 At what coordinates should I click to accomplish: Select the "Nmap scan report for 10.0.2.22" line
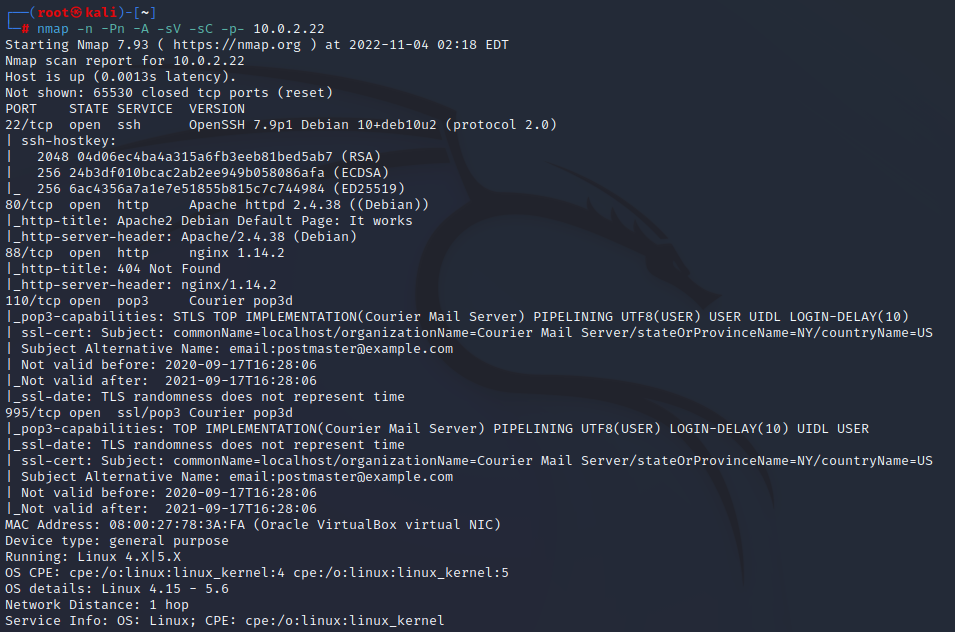[x=125, y=61]
